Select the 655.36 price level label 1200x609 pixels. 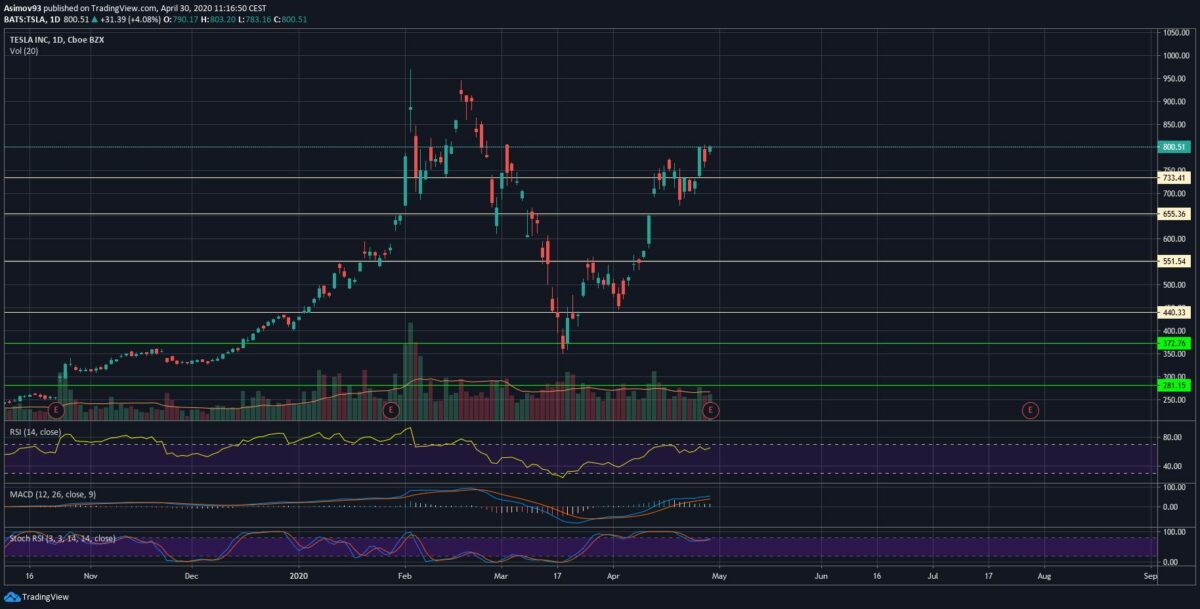point(1174,214)
